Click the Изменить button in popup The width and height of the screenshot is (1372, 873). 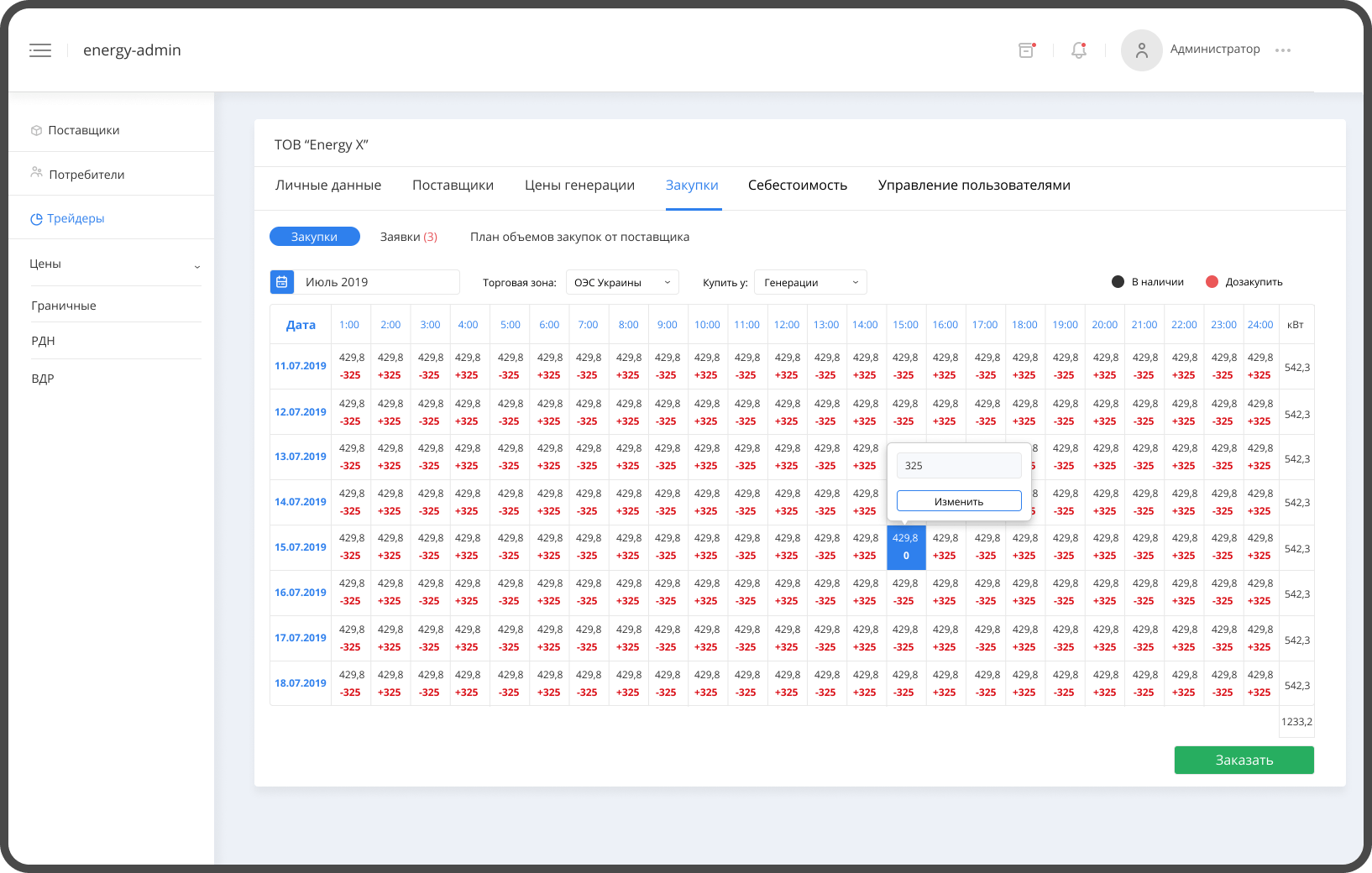coord(959,501)
